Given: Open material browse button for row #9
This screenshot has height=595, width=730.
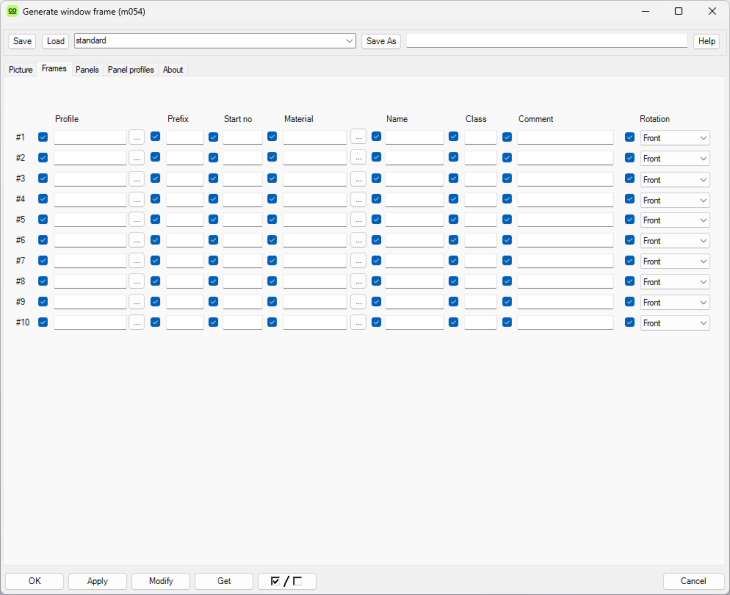Looking at the screenshot, I should (358, 302).
